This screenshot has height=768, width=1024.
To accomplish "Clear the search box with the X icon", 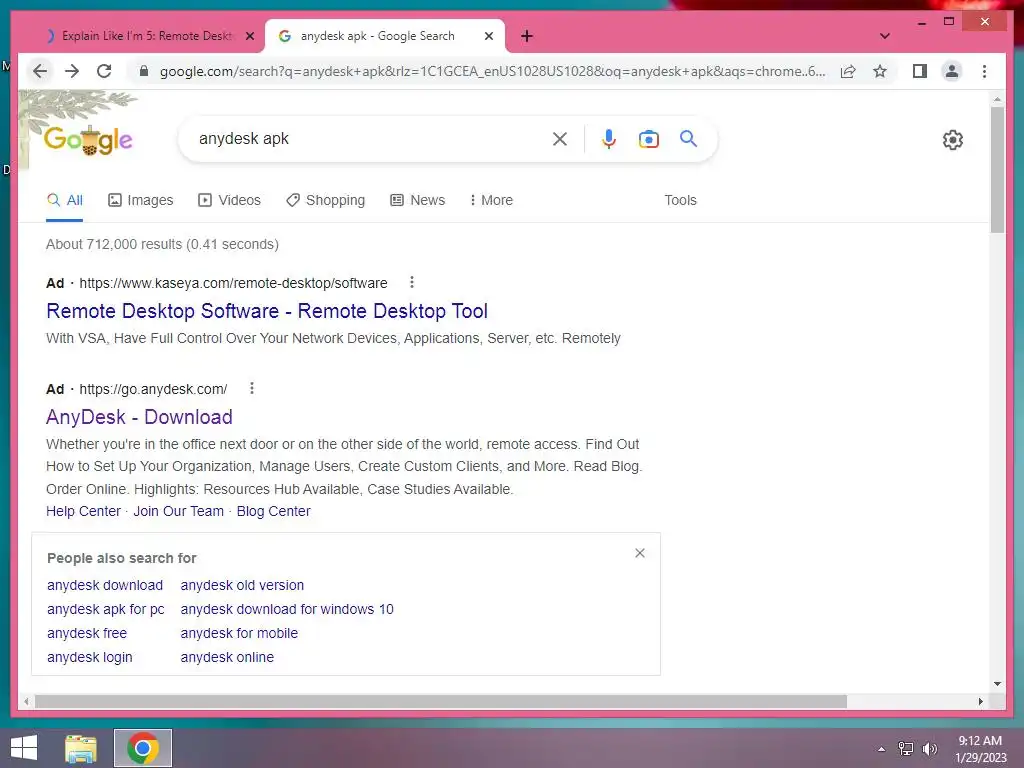I will (560, 138).
